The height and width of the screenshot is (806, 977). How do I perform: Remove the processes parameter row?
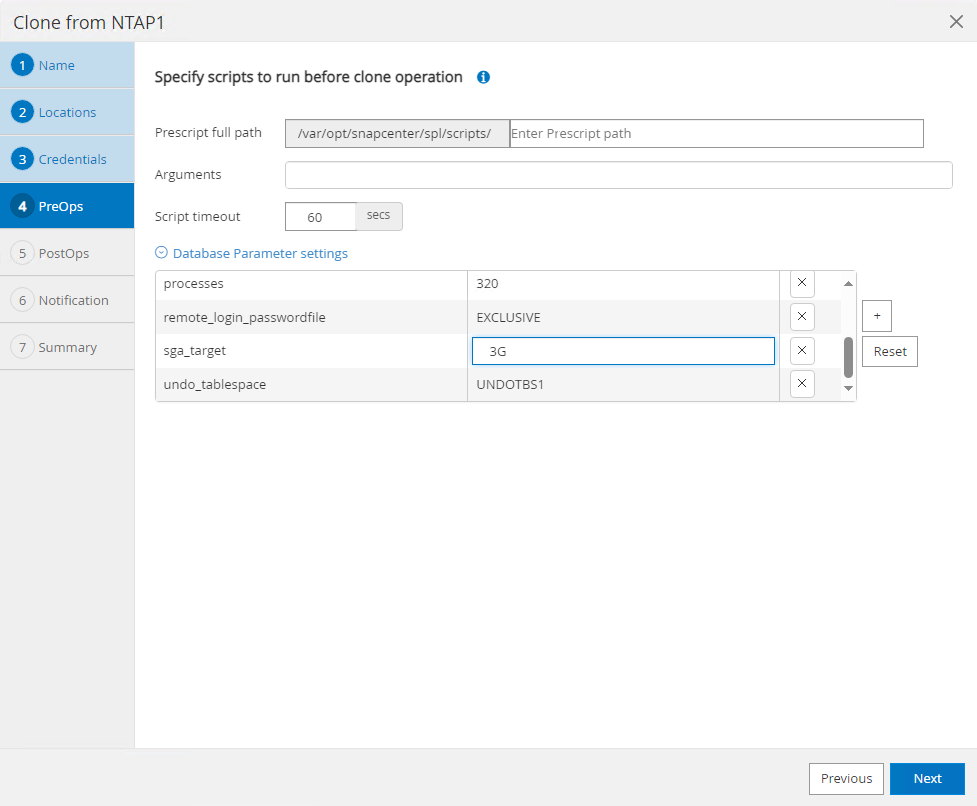tap(802, 283)
